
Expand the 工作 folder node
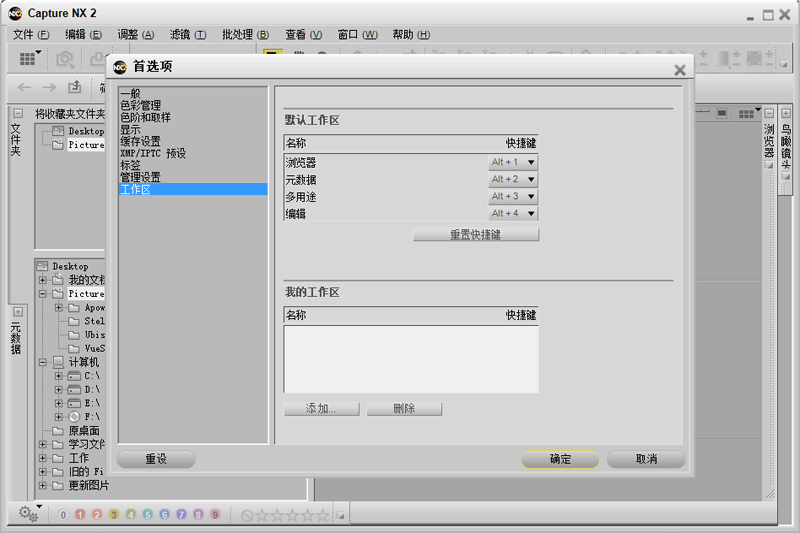click(43, 458)
